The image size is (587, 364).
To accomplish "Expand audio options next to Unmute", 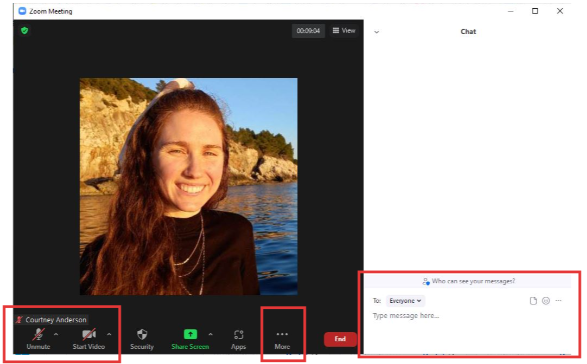I will (x=56, y=334).
